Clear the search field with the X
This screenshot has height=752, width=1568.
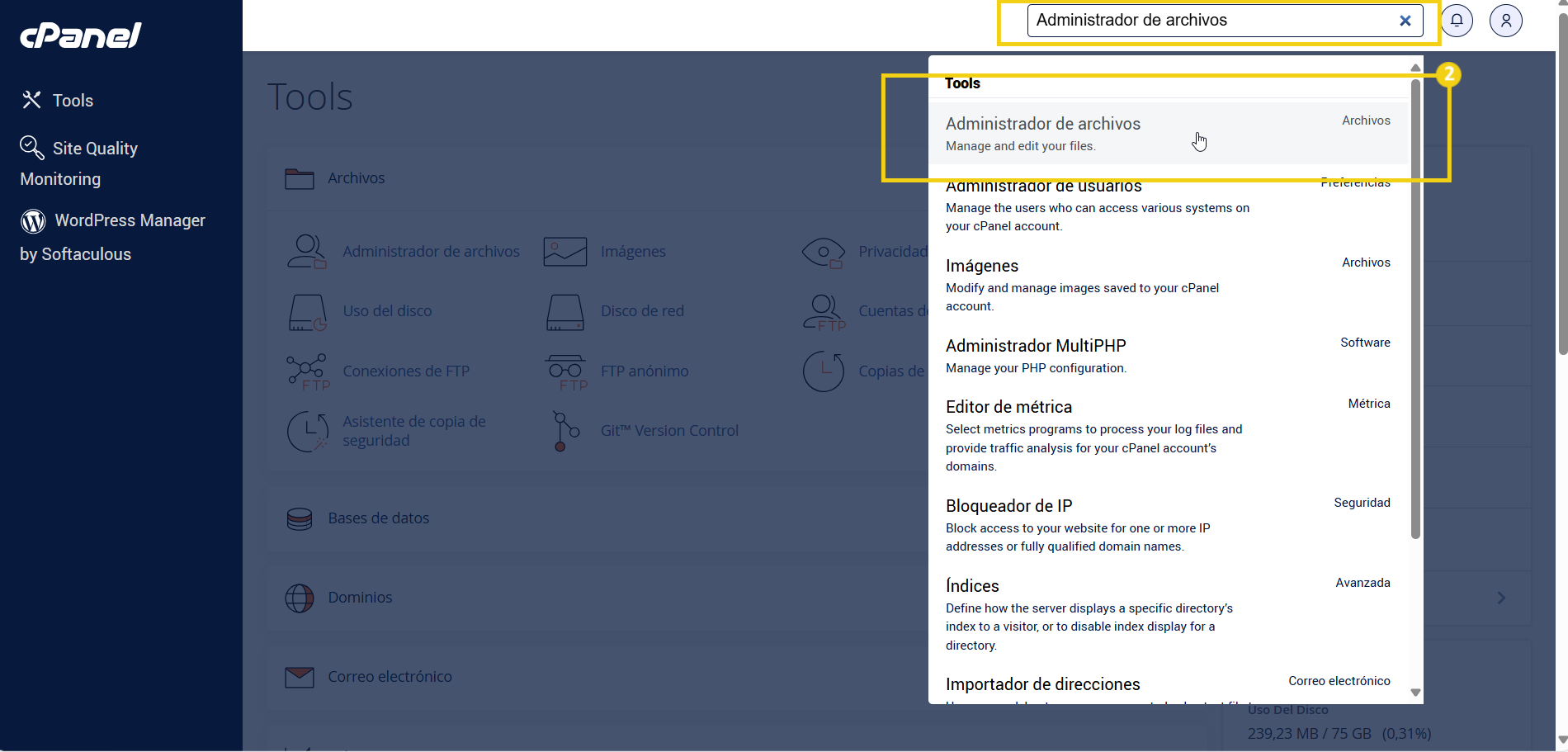[x=1405, y=21]
